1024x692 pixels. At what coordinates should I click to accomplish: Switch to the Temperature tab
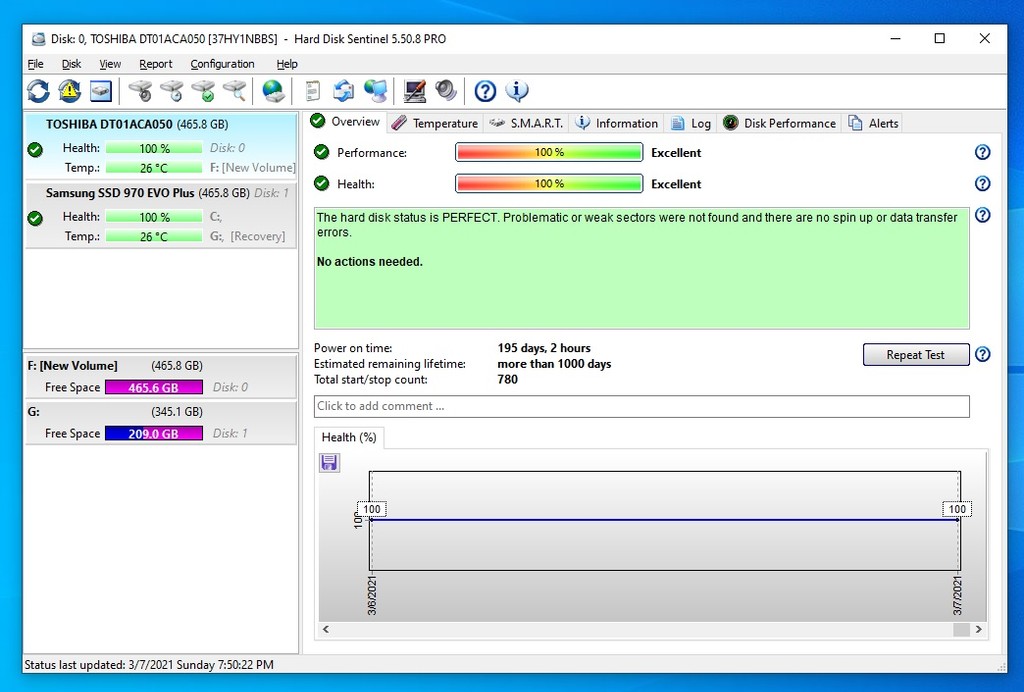pos(435,123)
